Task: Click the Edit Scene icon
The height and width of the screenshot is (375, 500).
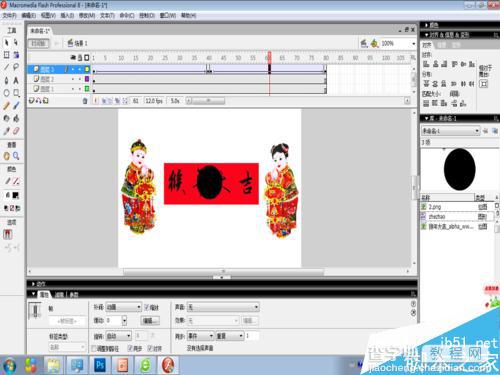Action: click(364, 43)
